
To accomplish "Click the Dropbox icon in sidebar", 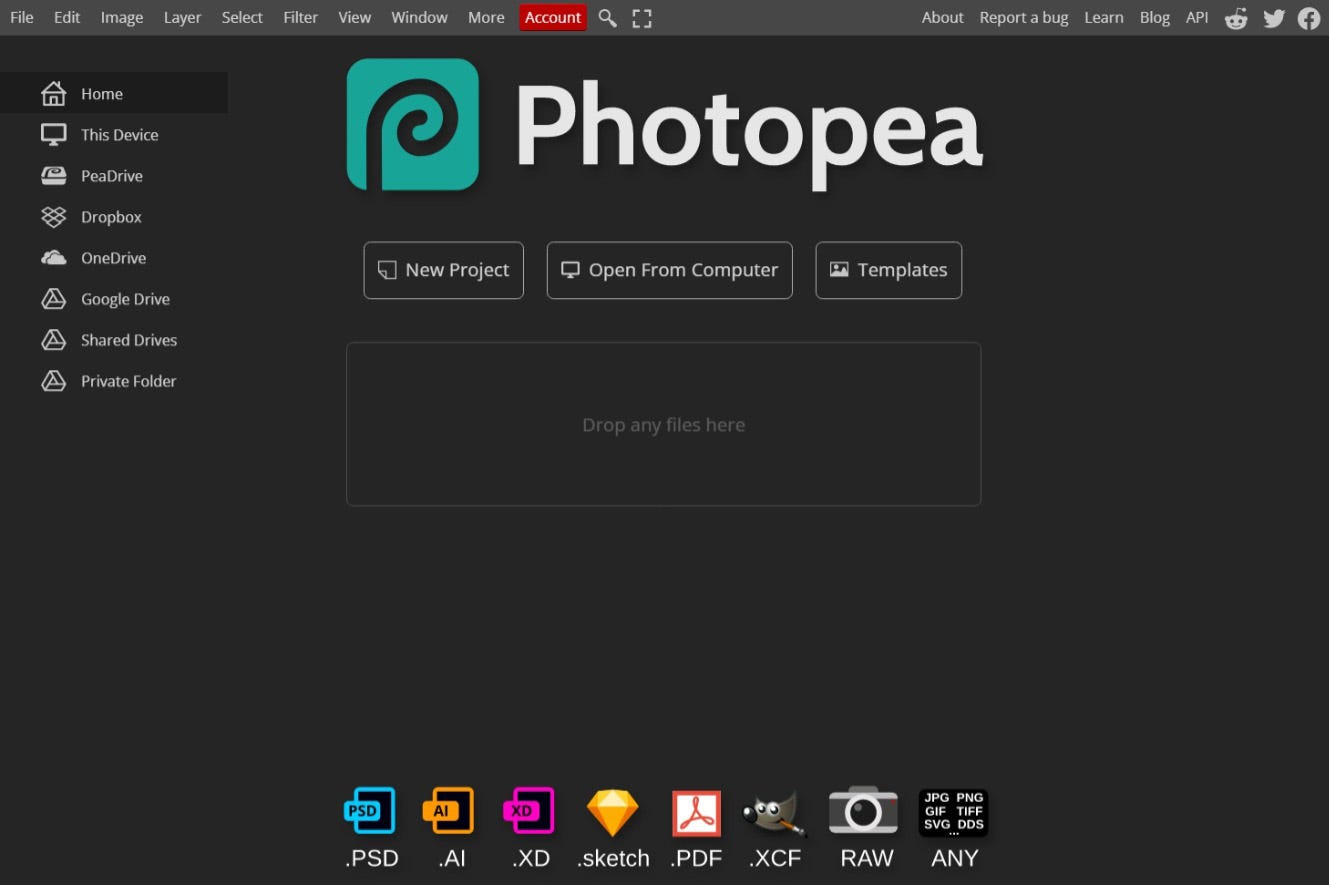I will tap(53, 217).
